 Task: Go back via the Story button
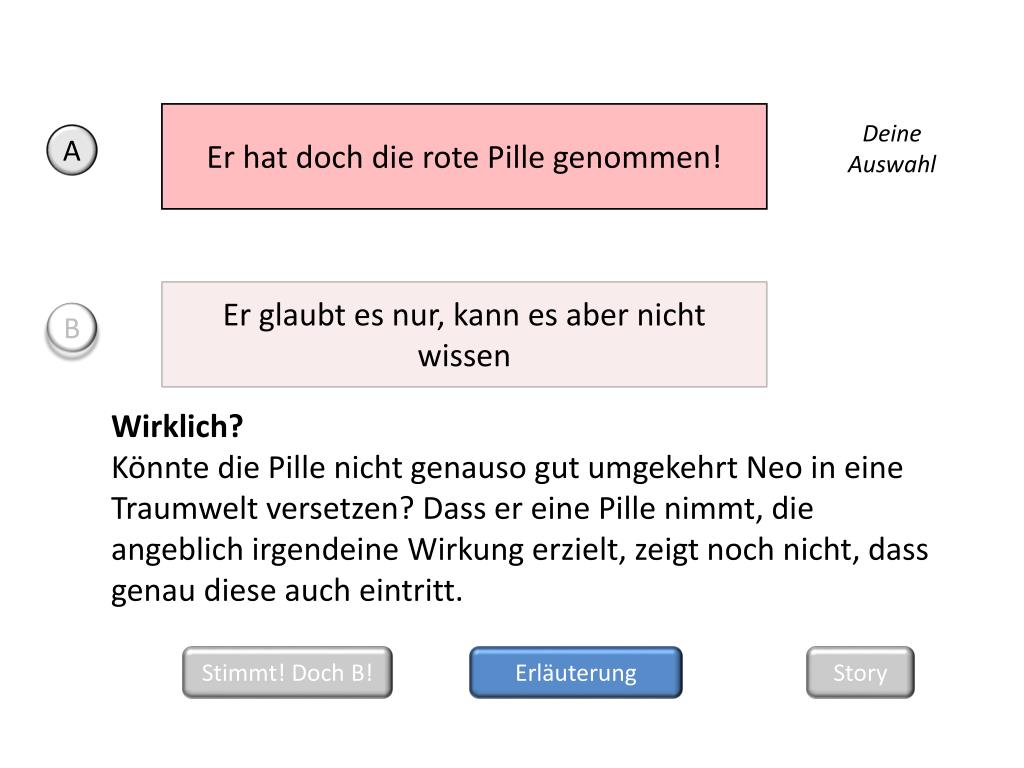(x=860, y=673)
